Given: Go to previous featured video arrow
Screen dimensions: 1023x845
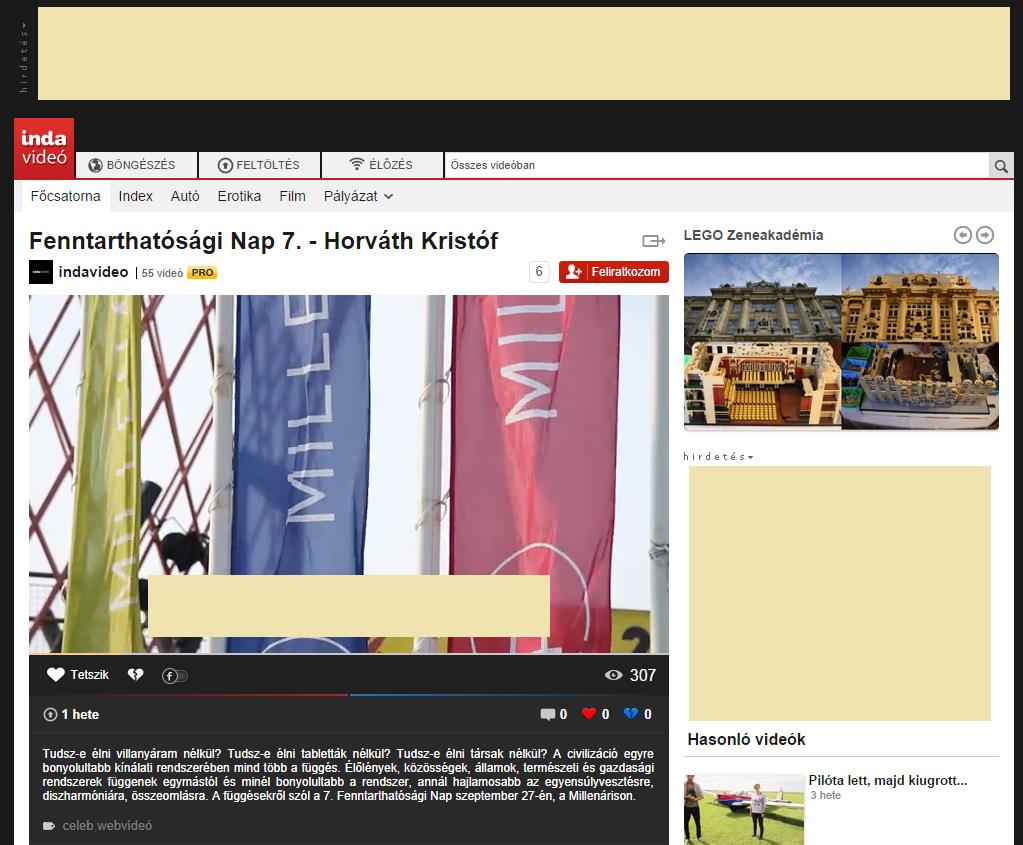Looking at the screenshot, I should [x=962, y=235].
